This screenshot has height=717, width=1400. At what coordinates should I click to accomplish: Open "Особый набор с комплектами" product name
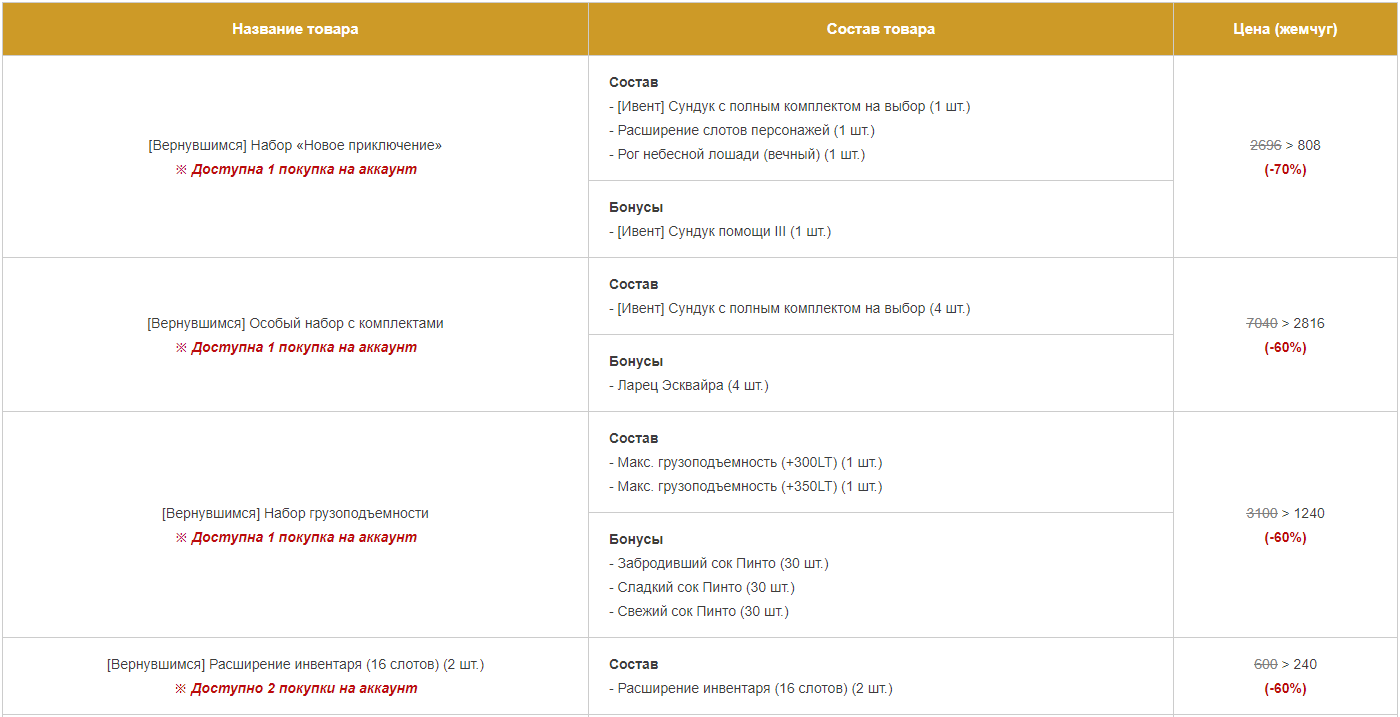(x=295, y=323)
